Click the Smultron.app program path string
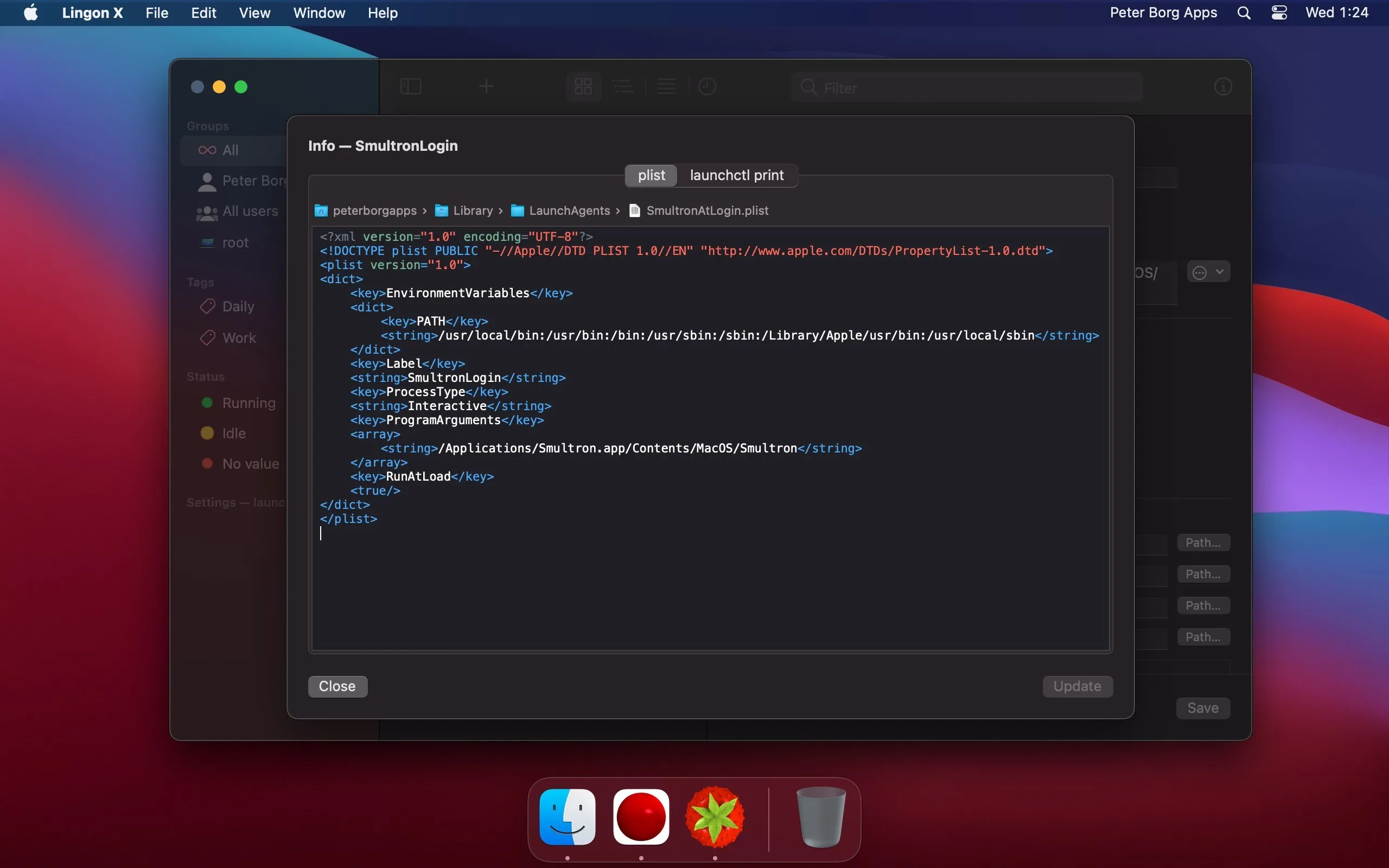This screenshot has height=868, width=1389. [x=621, y=448]
